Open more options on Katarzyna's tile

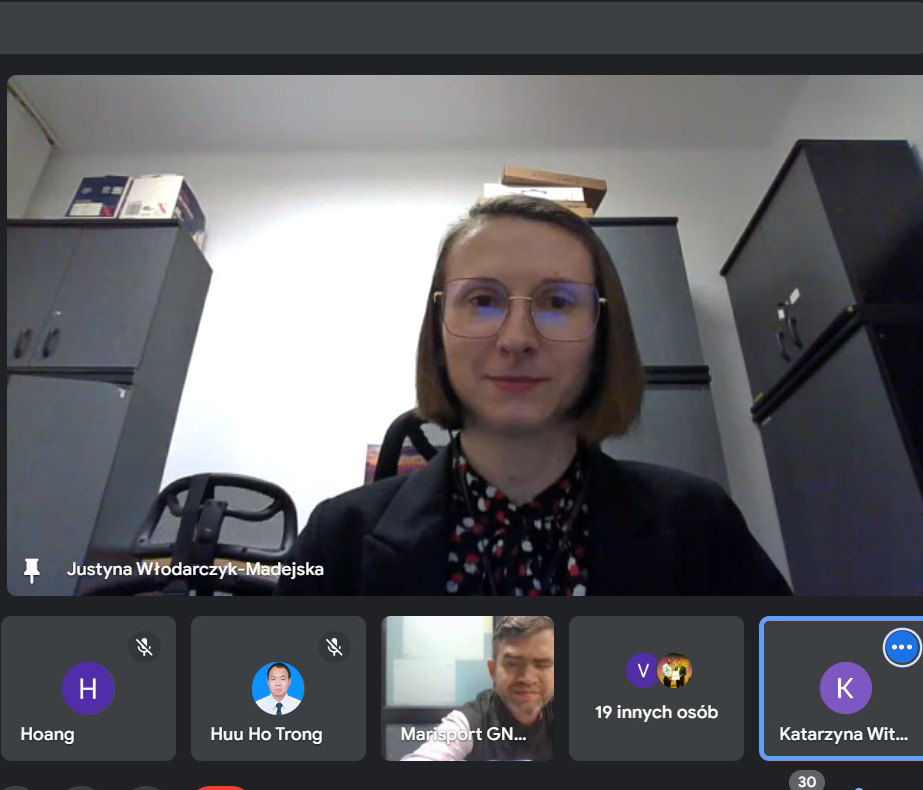coord(902,648)
